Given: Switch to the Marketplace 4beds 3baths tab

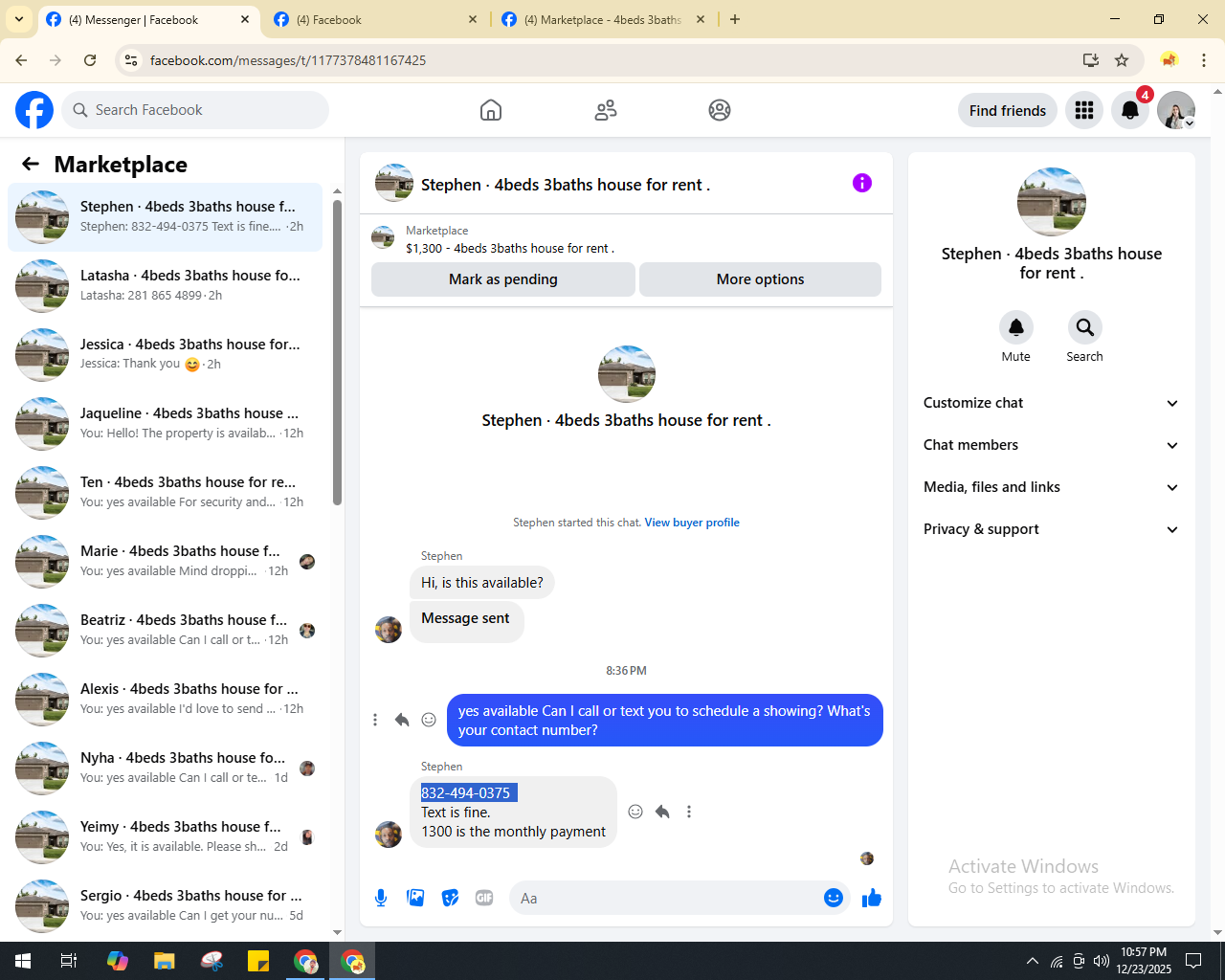Looking at the screenshot, I should coord(603,19).
